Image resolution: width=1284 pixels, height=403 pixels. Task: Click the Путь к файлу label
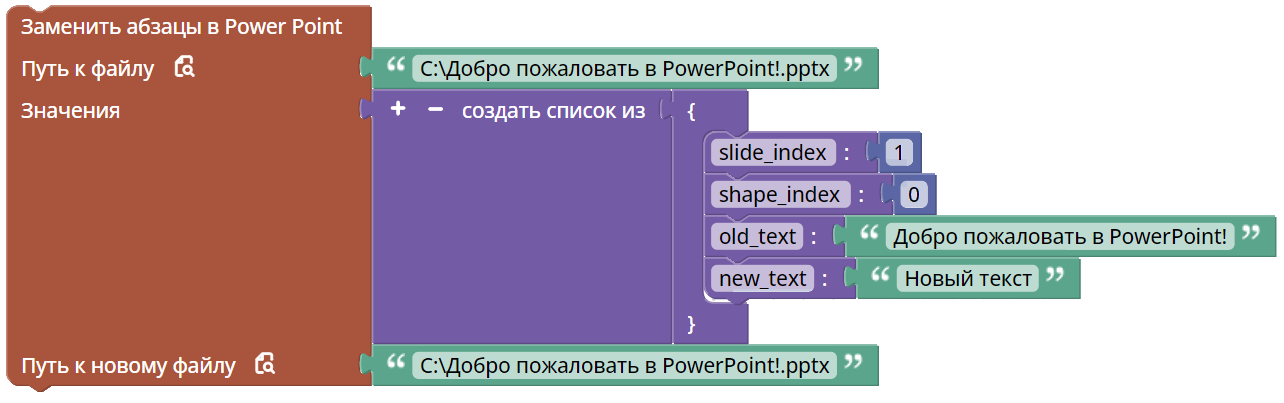coord(88,69)
